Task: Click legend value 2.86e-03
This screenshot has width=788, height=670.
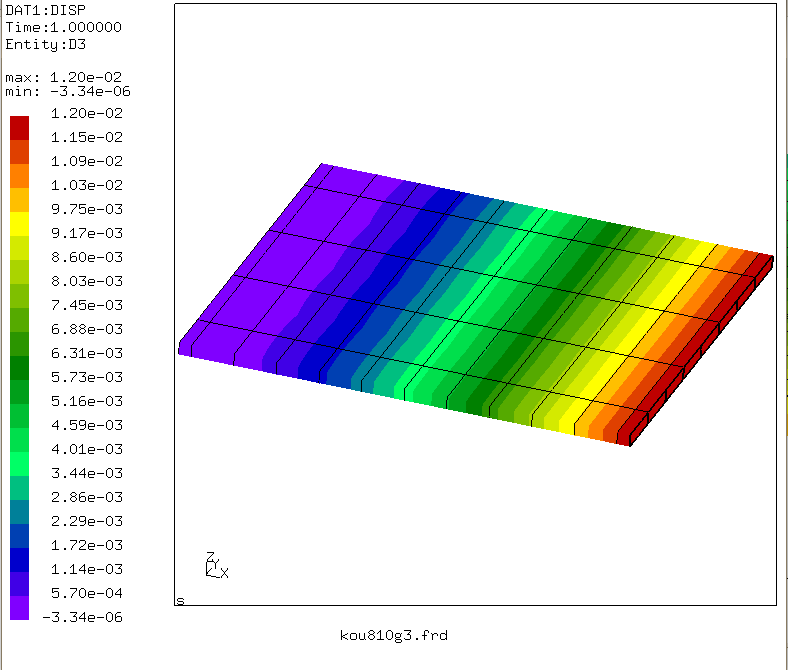Action: (87, 497)
